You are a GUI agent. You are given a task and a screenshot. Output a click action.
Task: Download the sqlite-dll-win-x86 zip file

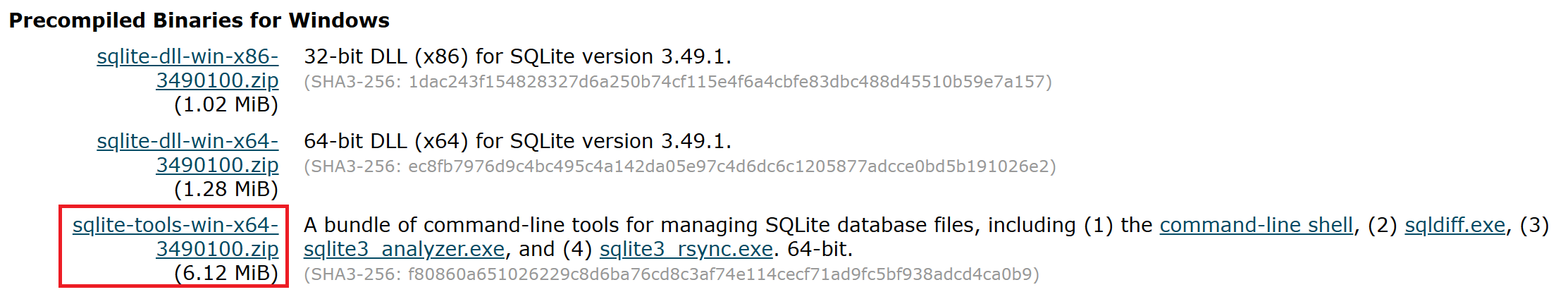pos(187,57)
